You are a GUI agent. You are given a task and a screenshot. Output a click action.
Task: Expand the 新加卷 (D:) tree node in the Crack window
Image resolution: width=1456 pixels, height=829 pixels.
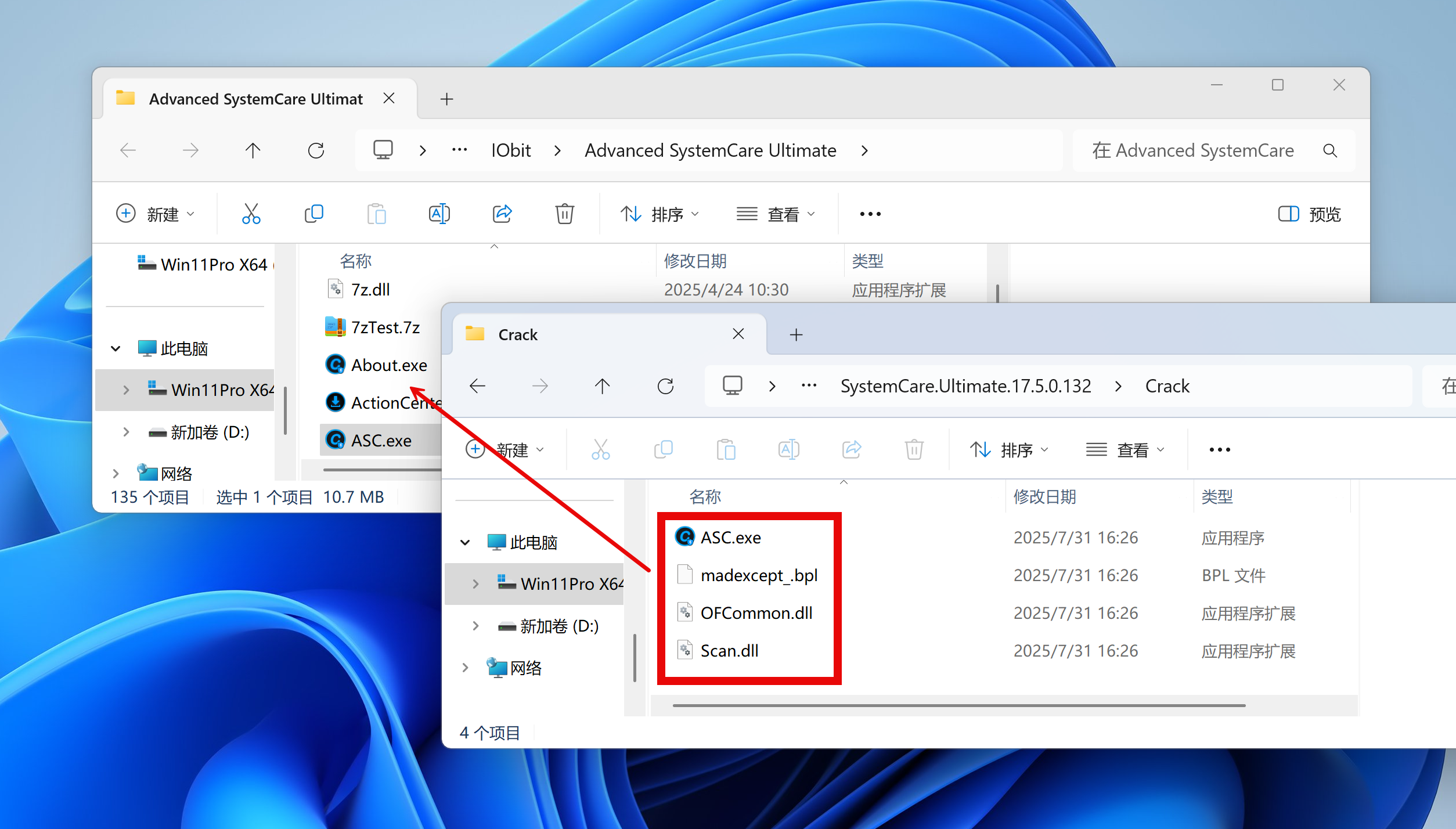[475, 626]
